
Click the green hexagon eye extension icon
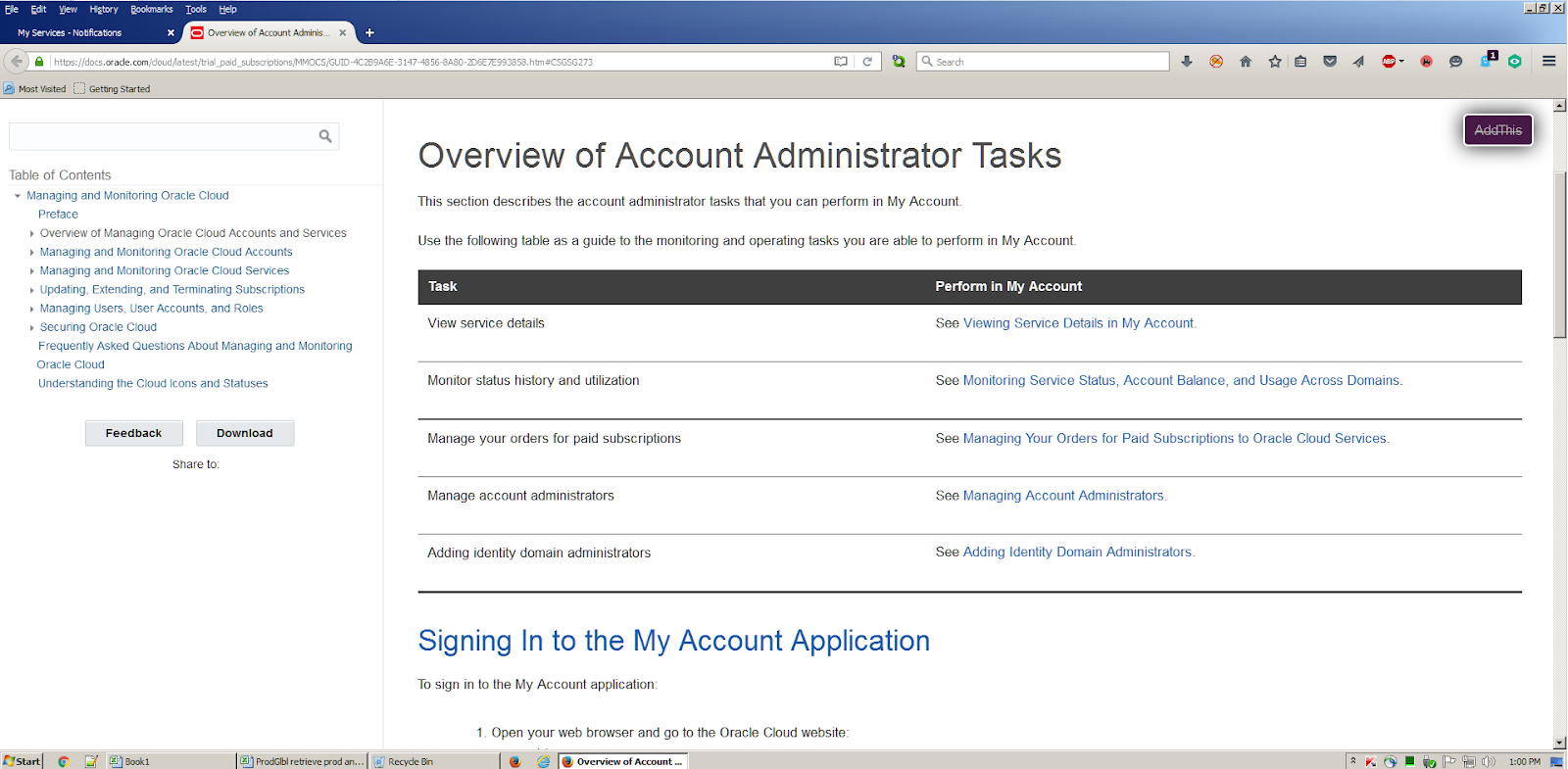pos(1515,61)
